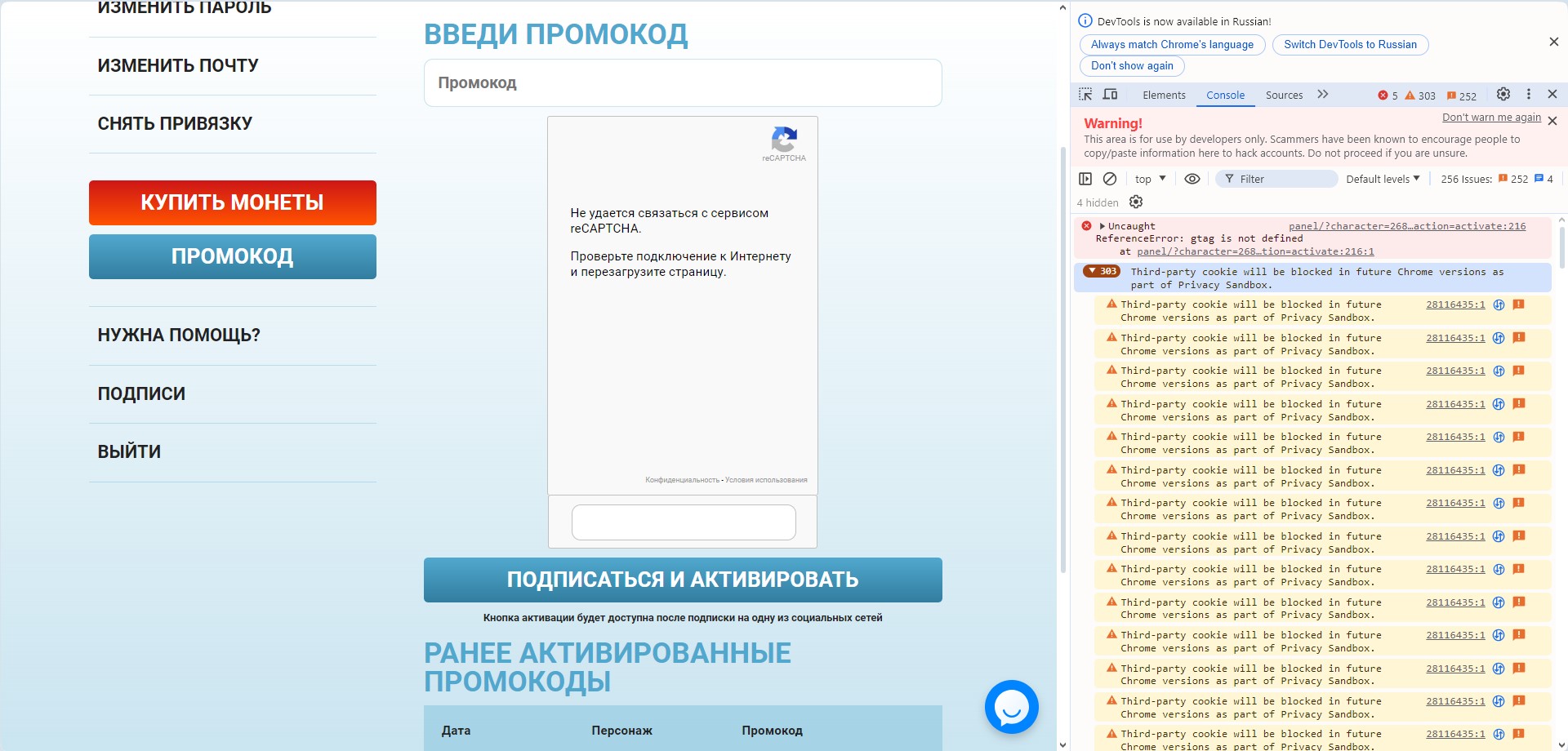The image size is (1568, 751).
Task: Activate the inspect element picker icon
Action: pyautogui.click(x=1085, y=95)
